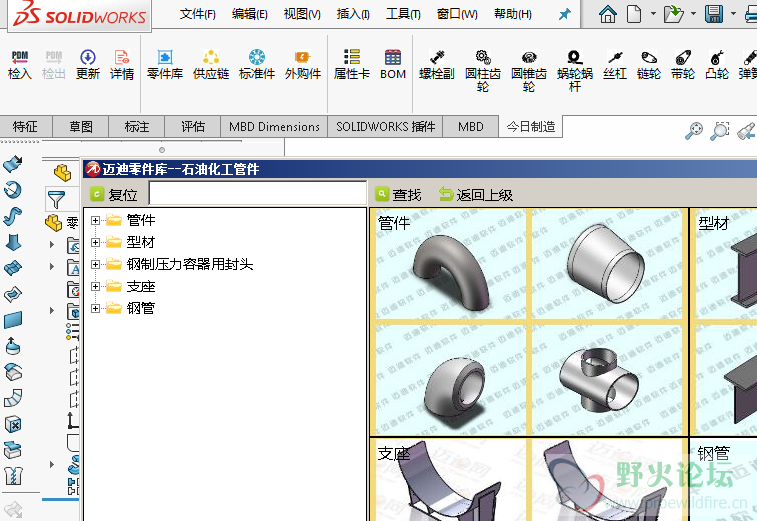Click the sweep feature icon in left toolbar
The image size is (757, 521).
13,216
